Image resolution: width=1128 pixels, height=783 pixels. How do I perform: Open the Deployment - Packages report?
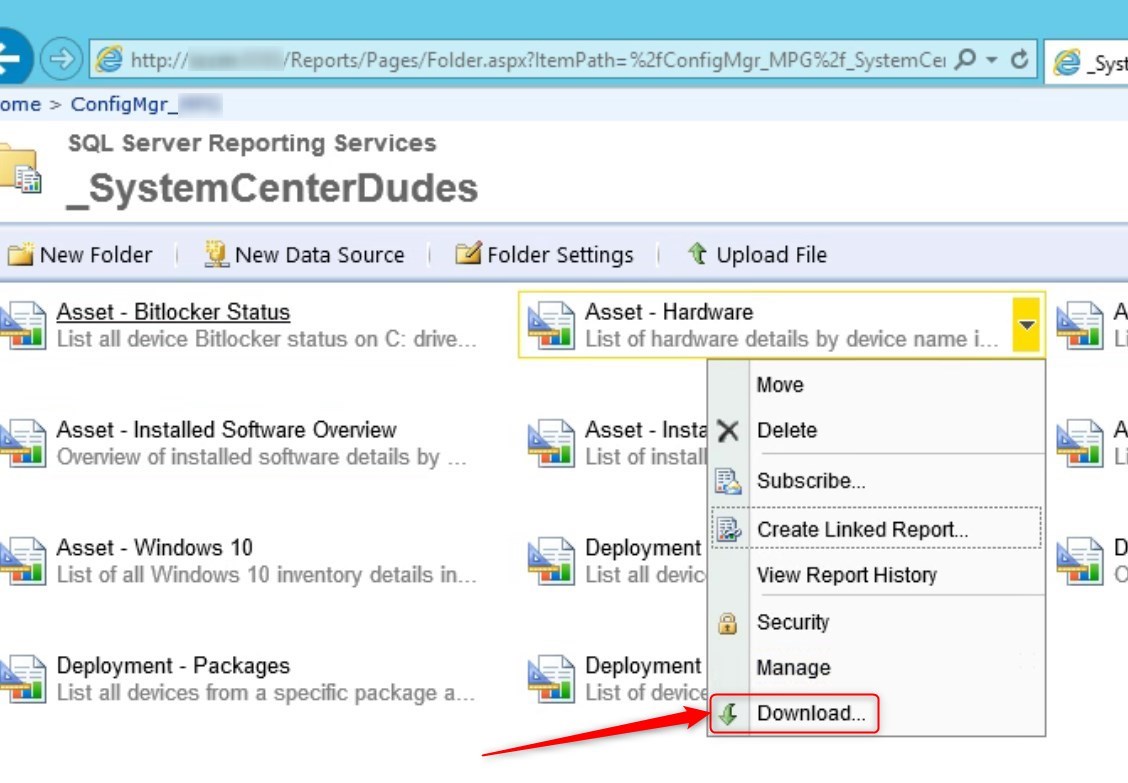[173, 666]
